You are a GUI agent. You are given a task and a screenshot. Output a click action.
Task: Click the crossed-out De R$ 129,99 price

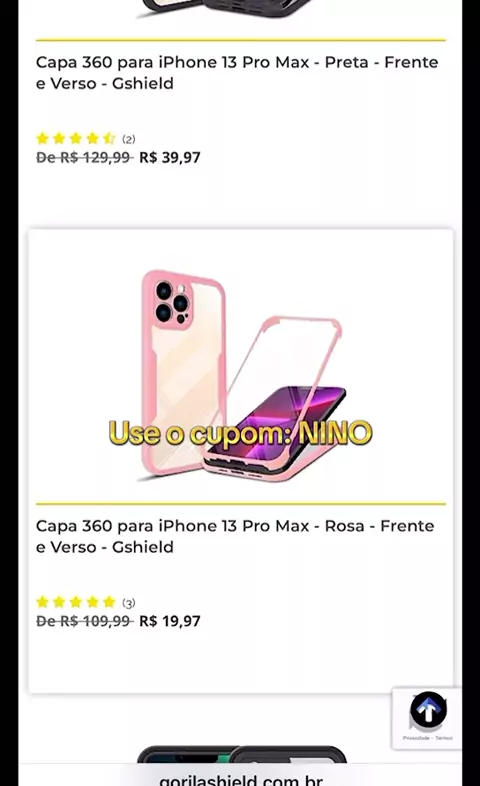click(x=84, y=157)
